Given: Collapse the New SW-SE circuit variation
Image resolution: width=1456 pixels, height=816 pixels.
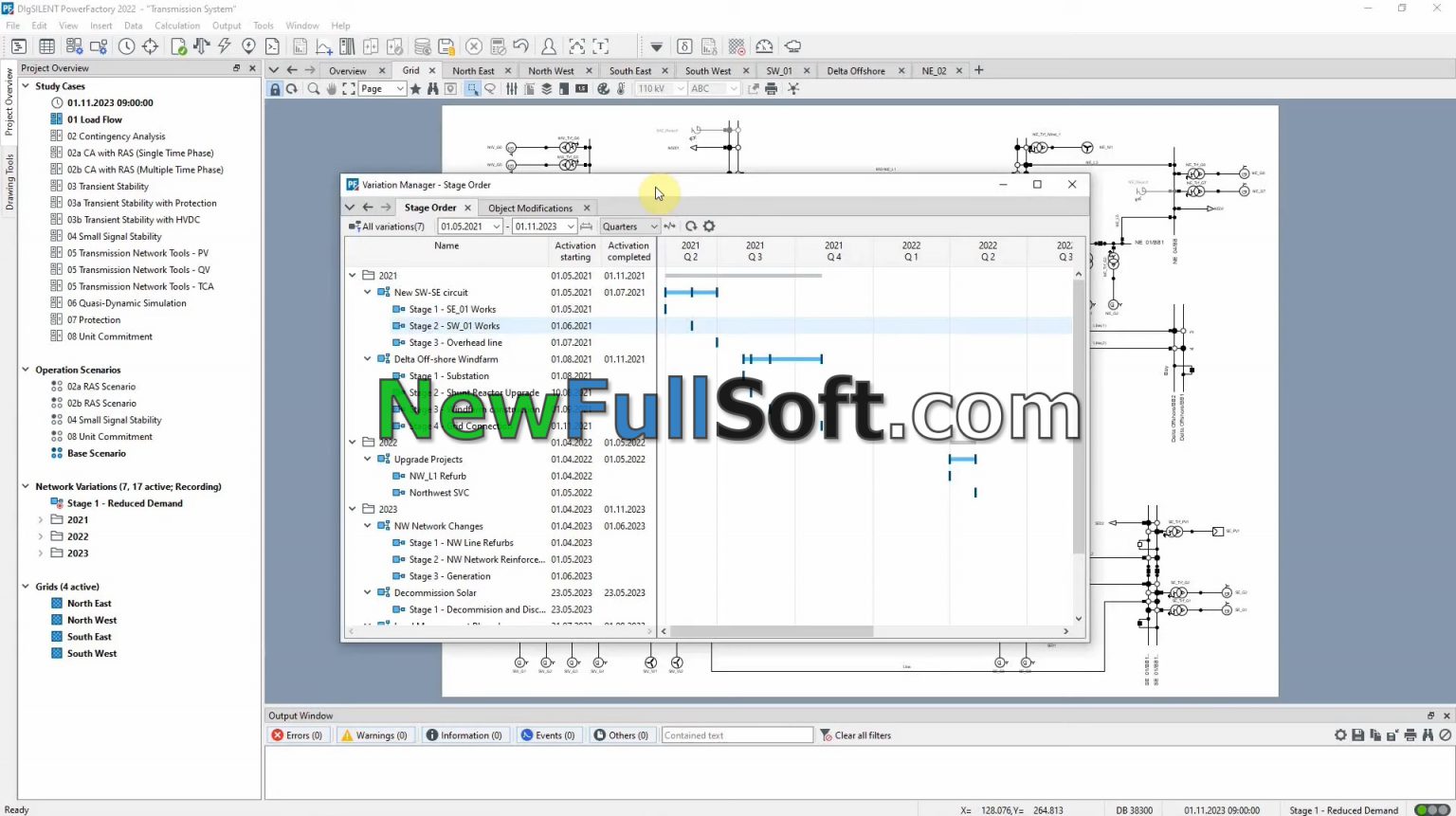Looking at the screenshot, I should [x=368, y=292].
